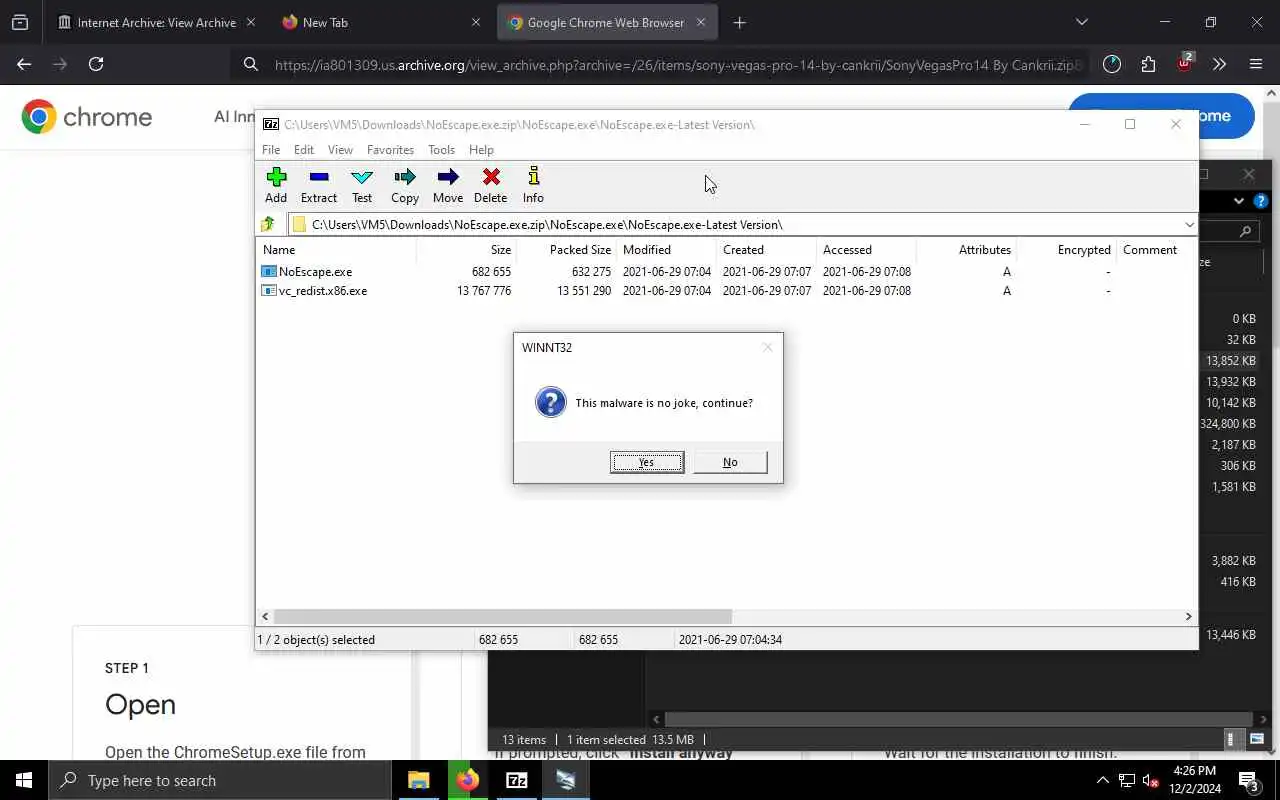1280x800 pixels.
Task: Open File Explorer from the taskbar
Action: click(419, 780)
